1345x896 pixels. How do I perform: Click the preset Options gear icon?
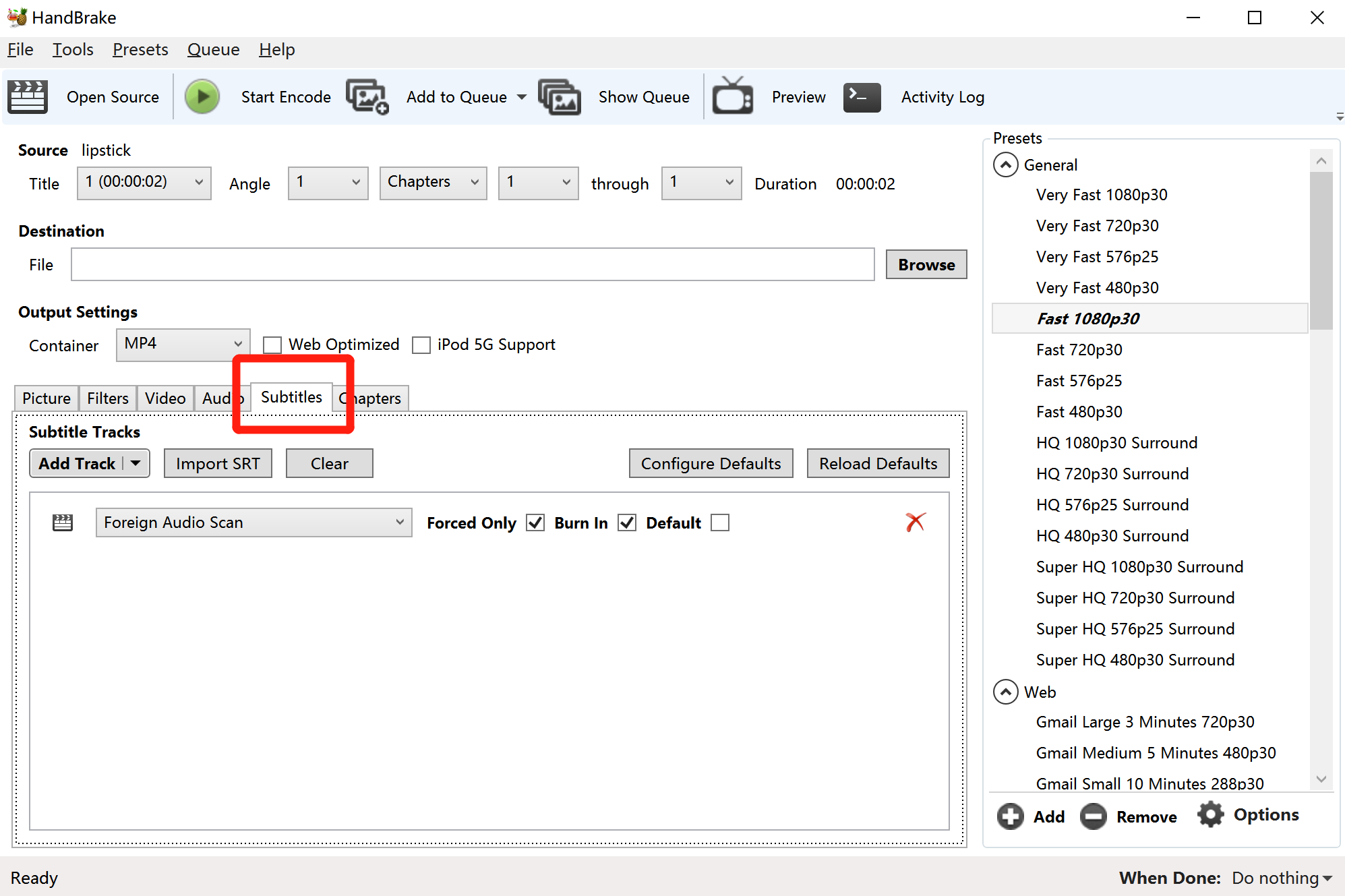[1211, 815]
